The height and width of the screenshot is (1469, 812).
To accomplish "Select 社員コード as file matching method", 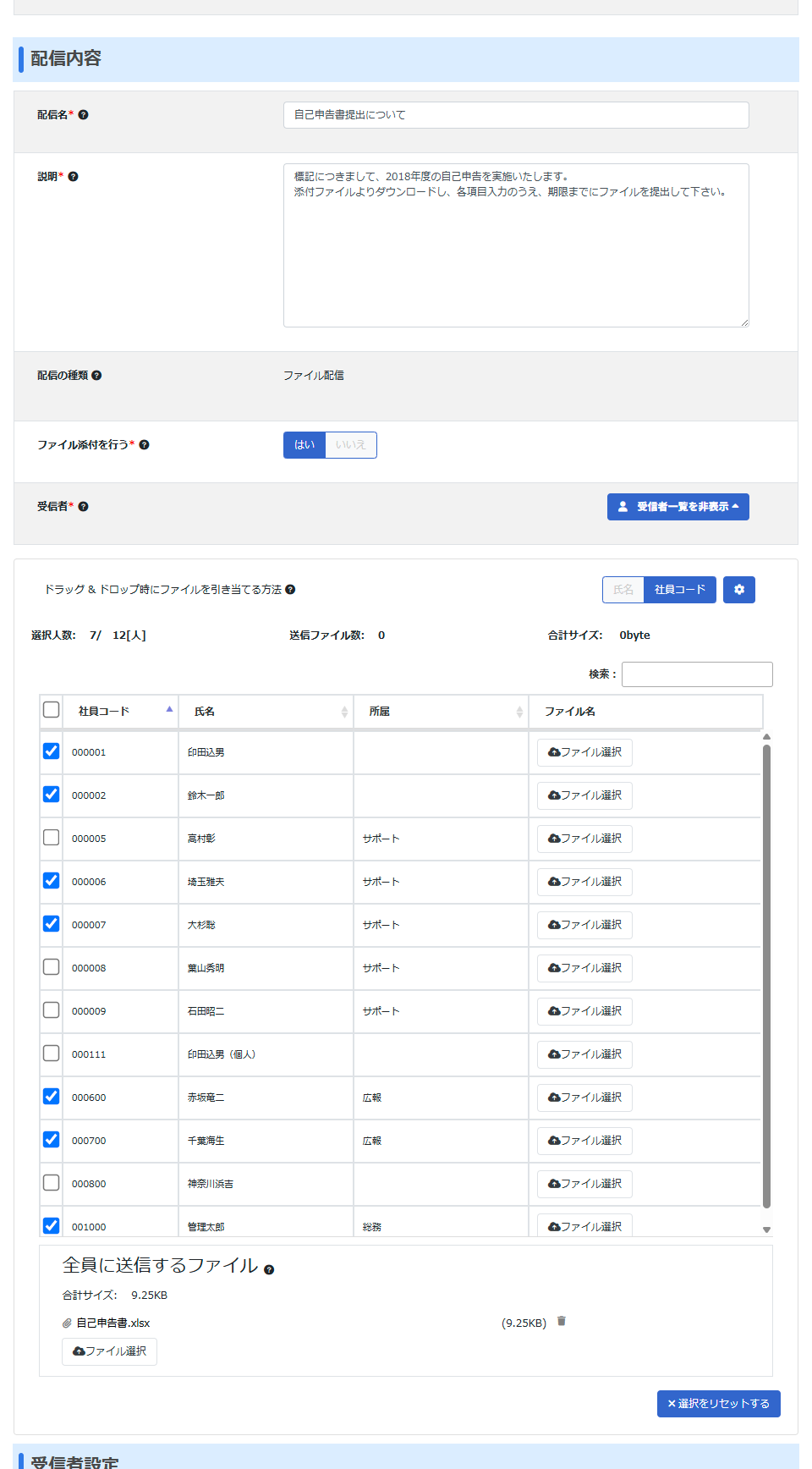I will pos(679,590).
